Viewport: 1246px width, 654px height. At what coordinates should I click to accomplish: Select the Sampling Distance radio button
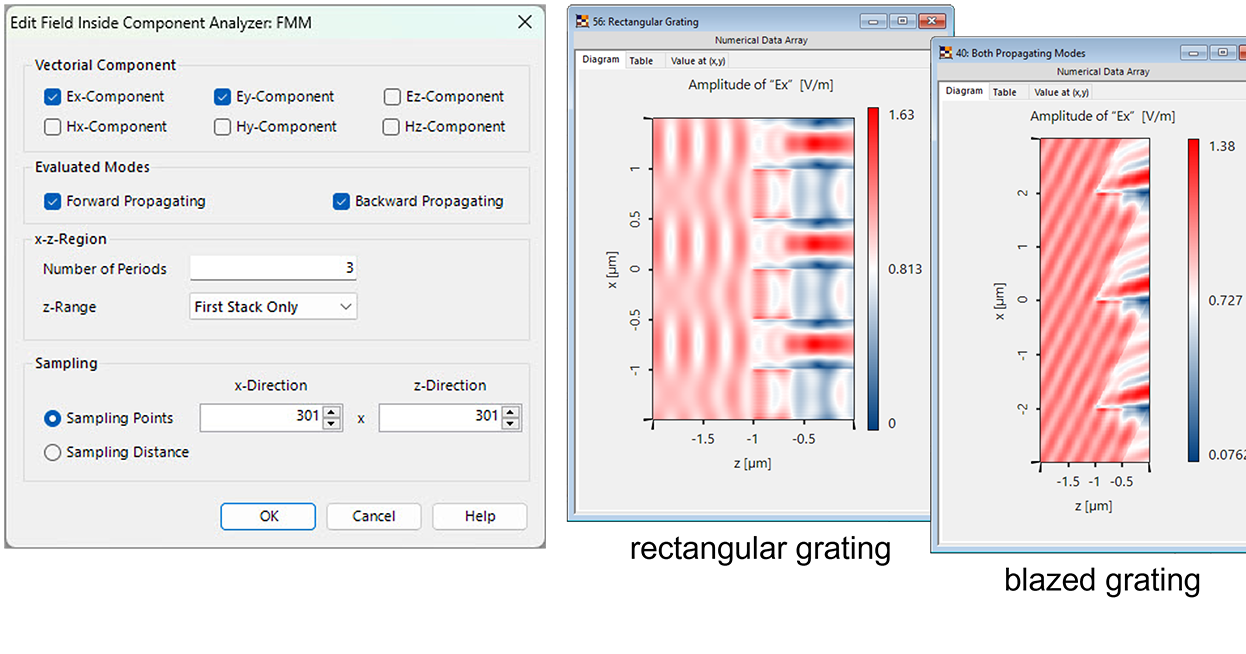tap(52, 452)
